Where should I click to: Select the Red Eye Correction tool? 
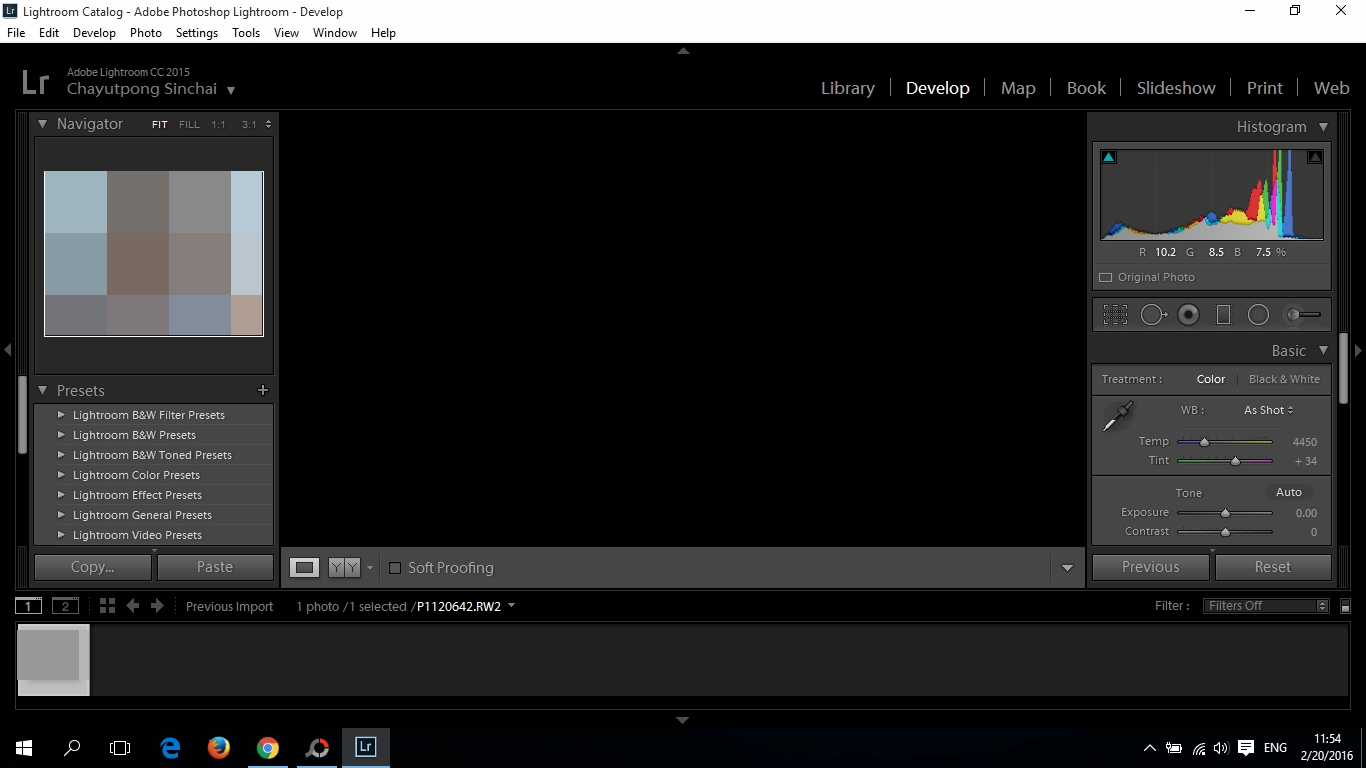(x=1188, y=315)
